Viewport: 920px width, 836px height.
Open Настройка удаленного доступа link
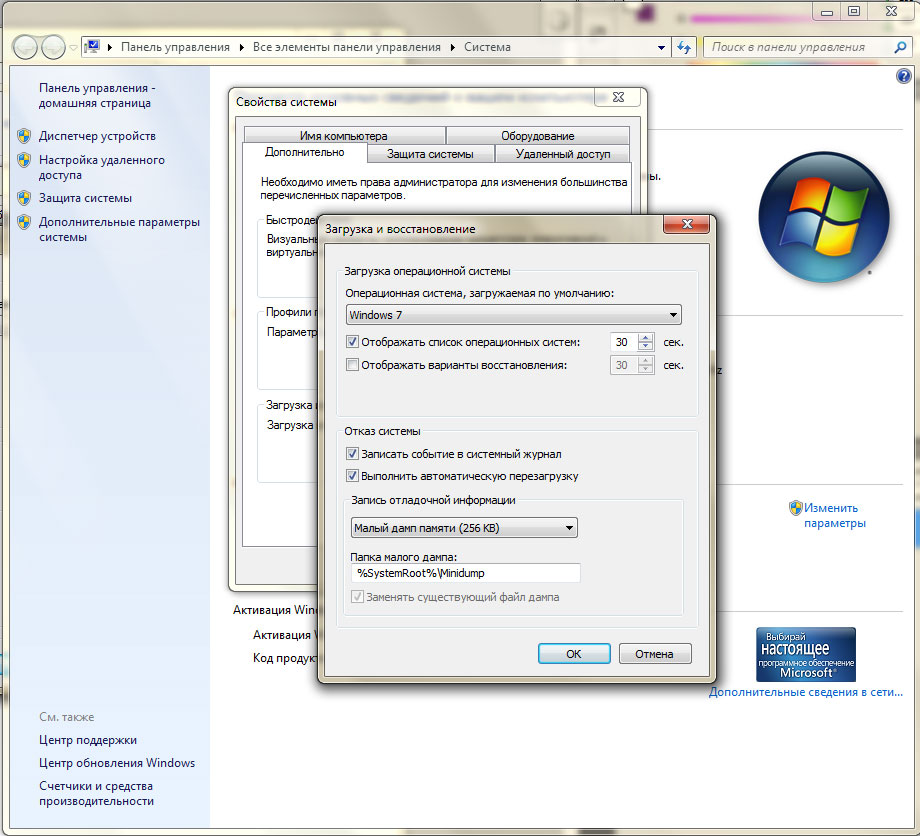(x=102, y=167)
